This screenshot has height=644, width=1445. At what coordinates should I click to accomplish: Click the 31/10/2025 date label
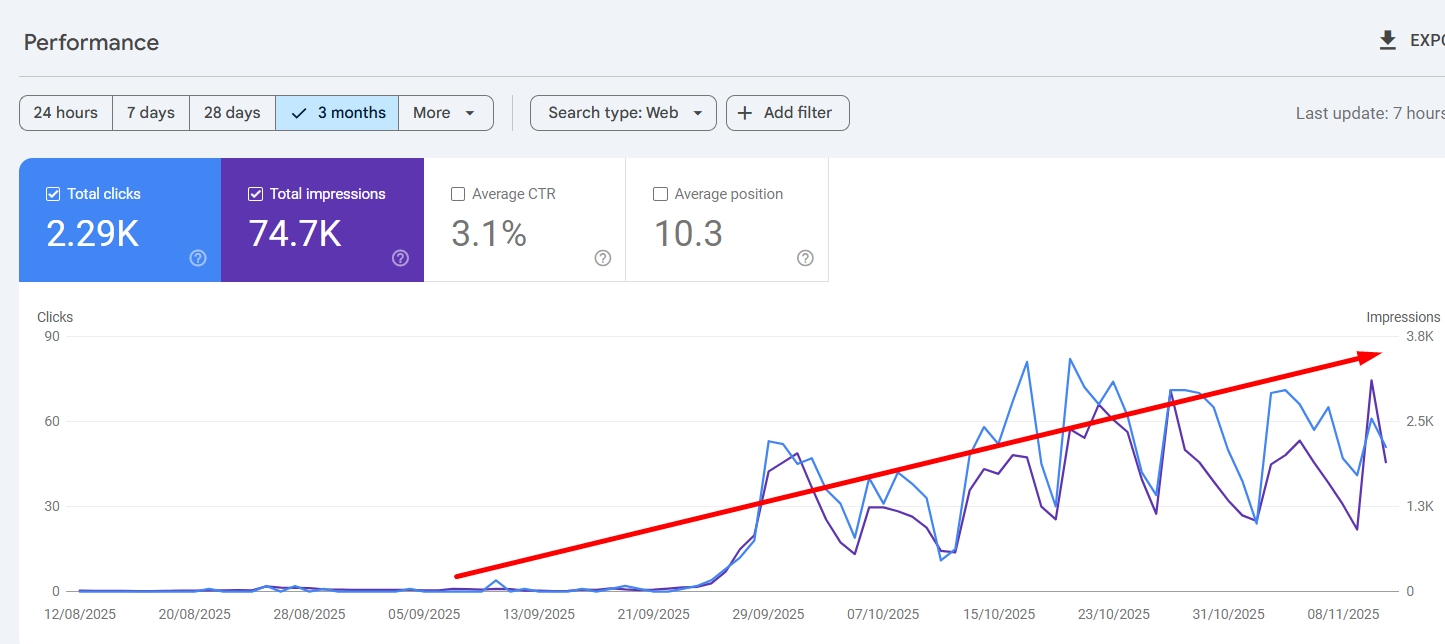tap(1228, 614)
